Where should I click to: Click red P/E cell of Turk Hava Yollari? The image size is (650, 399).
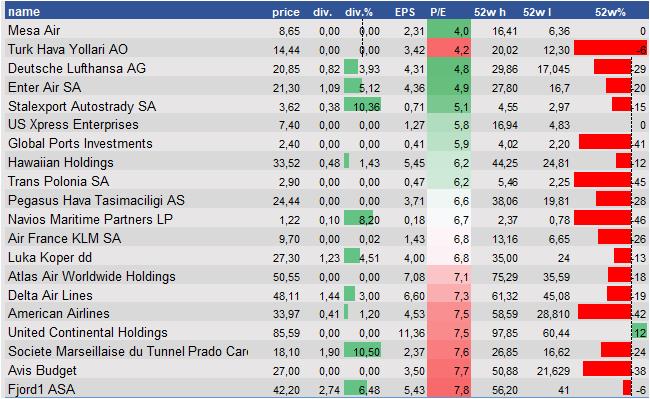449,48
